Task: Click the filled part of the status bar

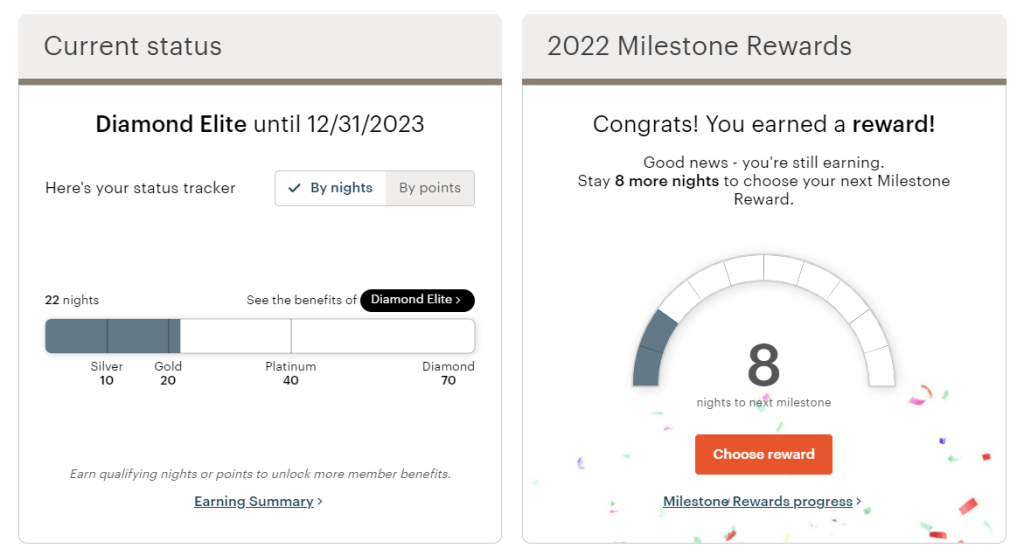Action: click(x=112, y=336)
